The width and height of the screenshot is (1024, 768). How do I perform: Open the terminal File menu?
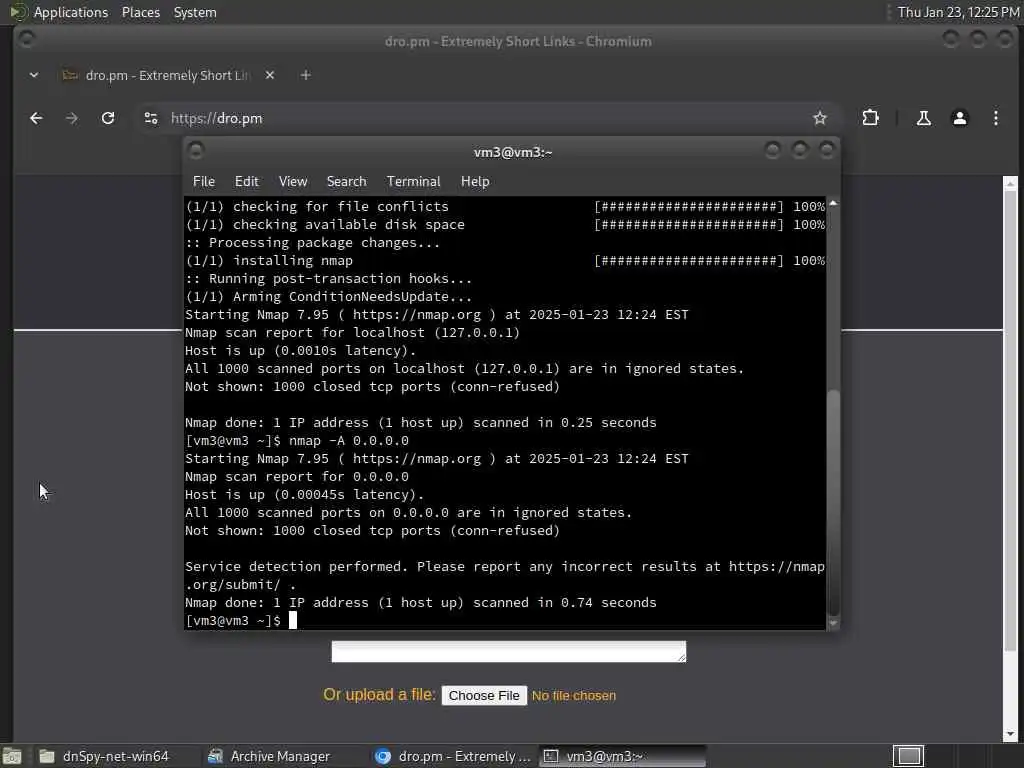(x=204, y=182)
